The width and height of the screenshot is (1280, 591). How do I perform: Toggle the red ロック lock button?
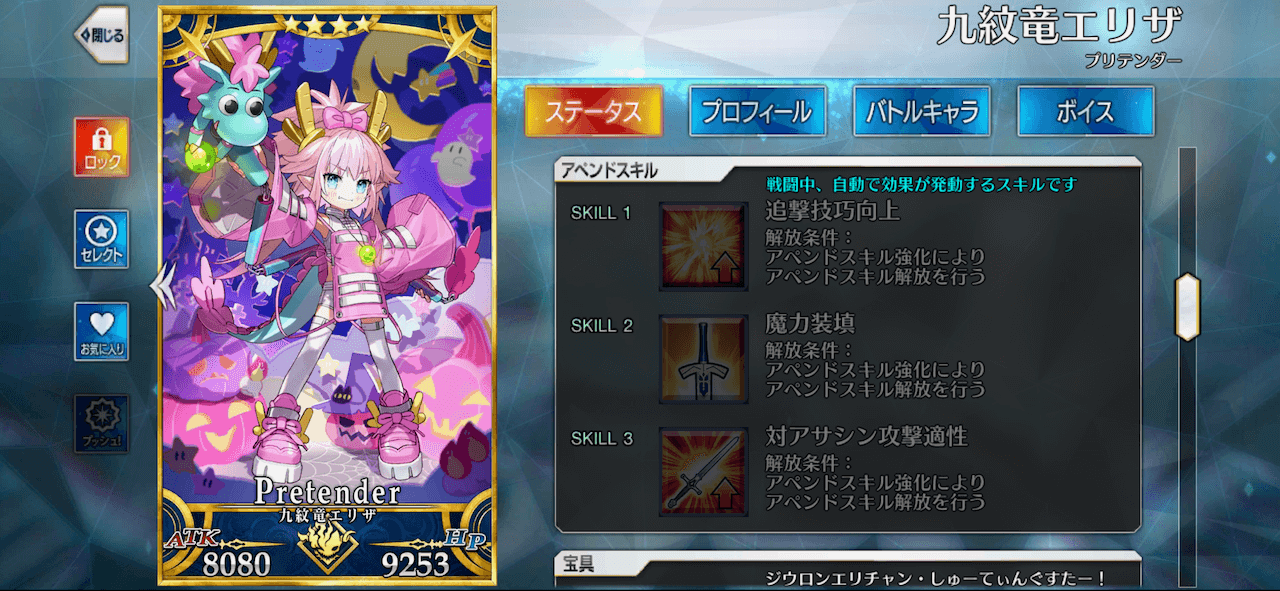[101, 146]
